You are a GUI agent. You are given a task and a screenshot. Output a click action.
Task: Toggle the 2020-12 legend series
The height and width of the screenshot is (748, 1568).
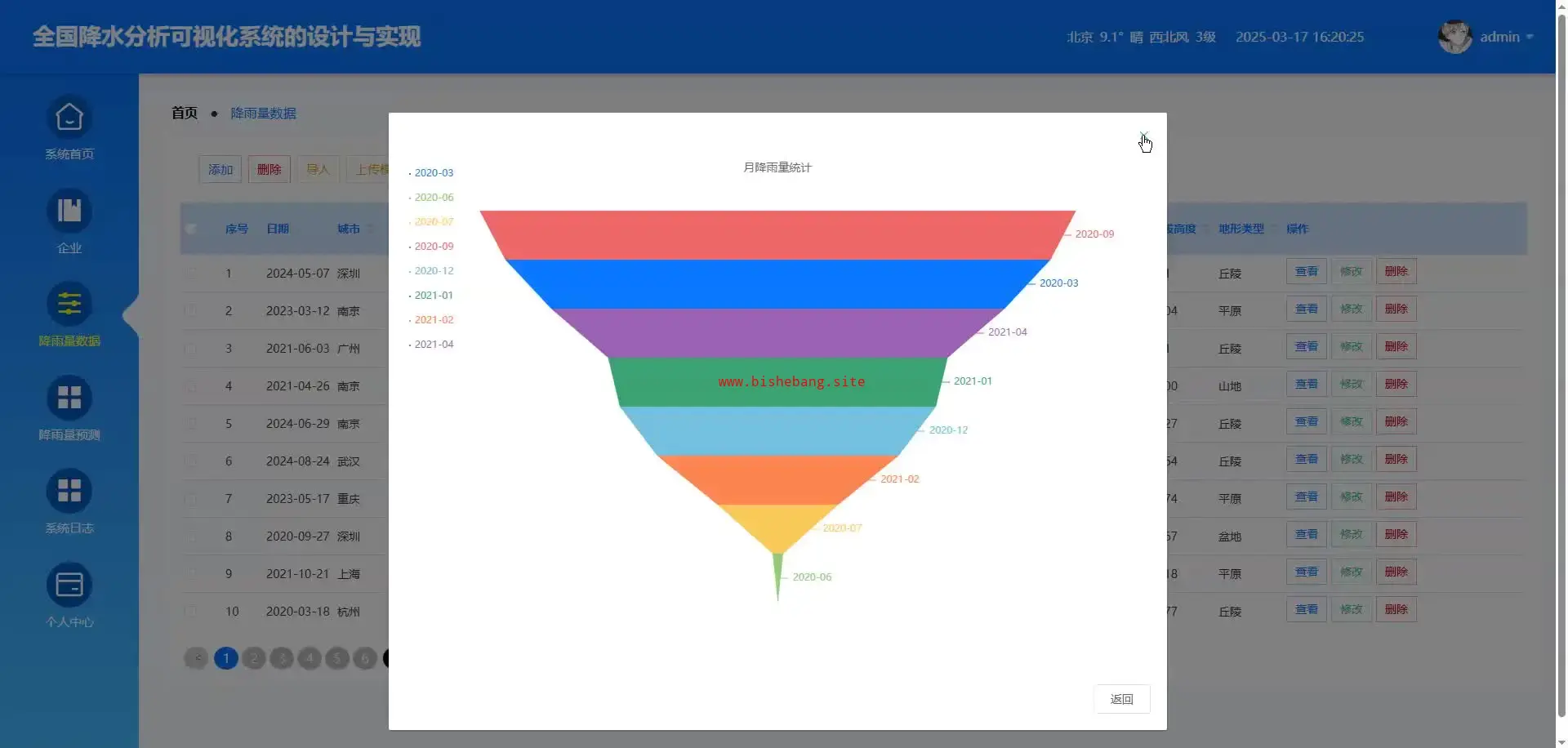(431, 271)
